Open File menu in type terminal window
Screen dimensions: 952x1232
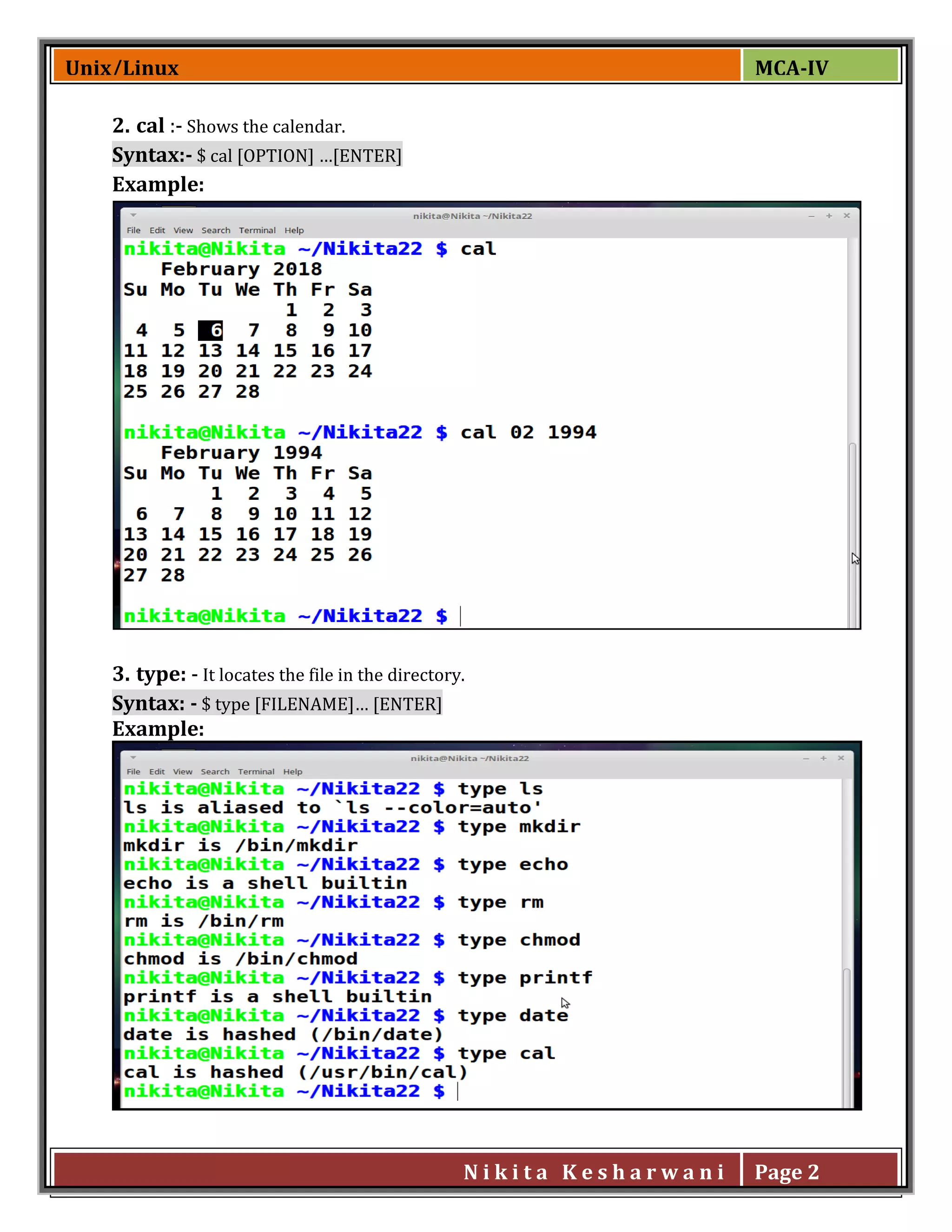(x=134, y=771)
